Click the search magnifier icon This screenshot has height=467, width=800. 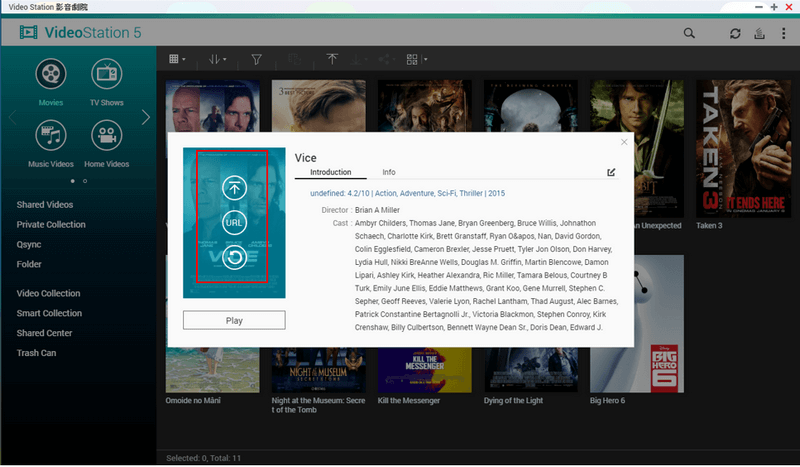tap(689, 33)
